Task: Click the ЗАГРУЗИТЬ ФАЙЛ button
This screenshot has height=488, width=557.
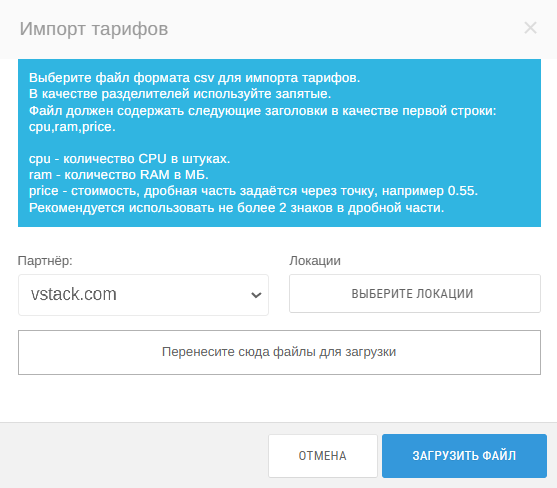Action: pyautogui.click(x=464, y=456)
